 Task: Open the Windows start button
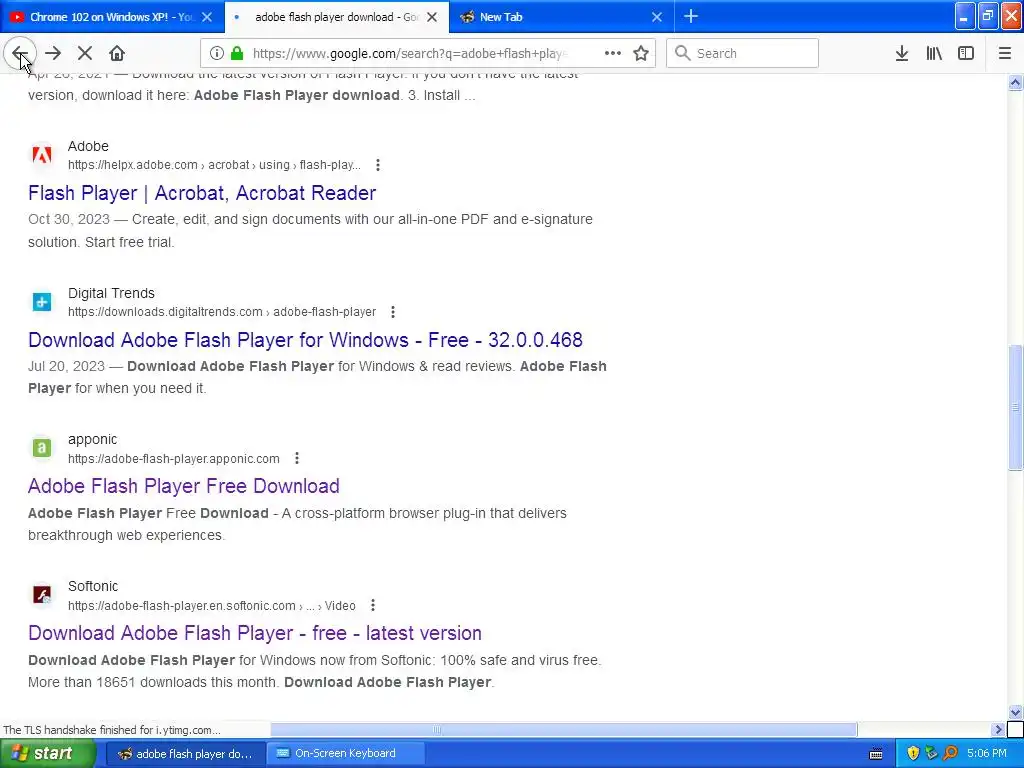(47, 753)
